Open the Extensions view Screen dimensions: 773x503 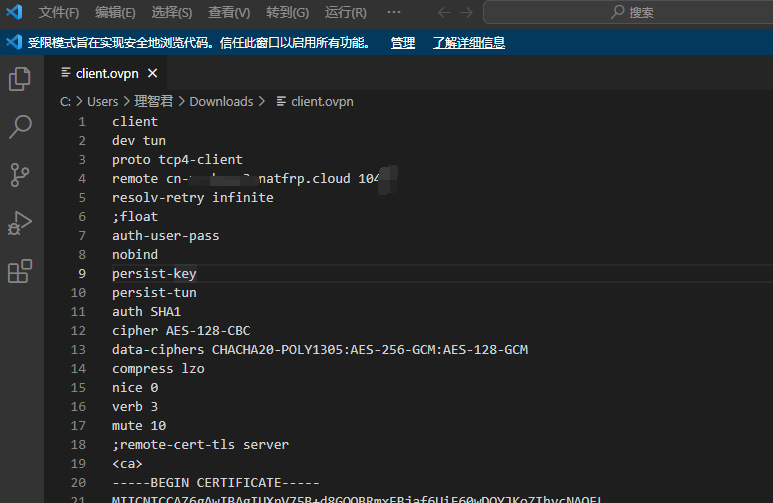tap(20, 271)
